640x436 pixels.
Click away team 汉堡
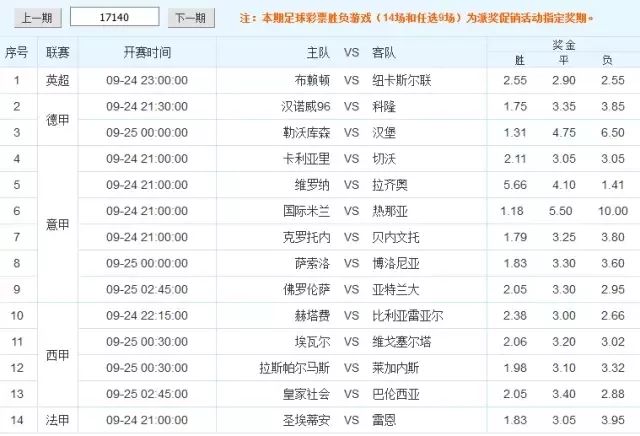click(384, 133)
